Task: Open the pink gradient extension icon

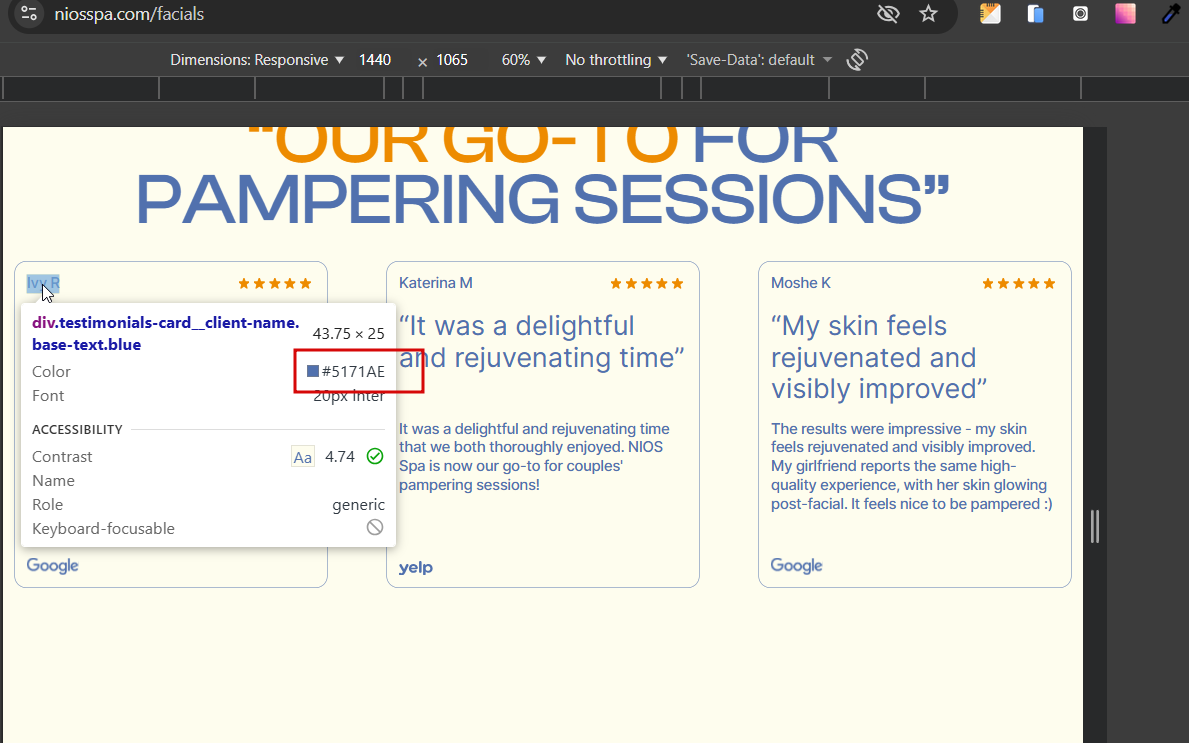Action: (x=1125, y=14)
